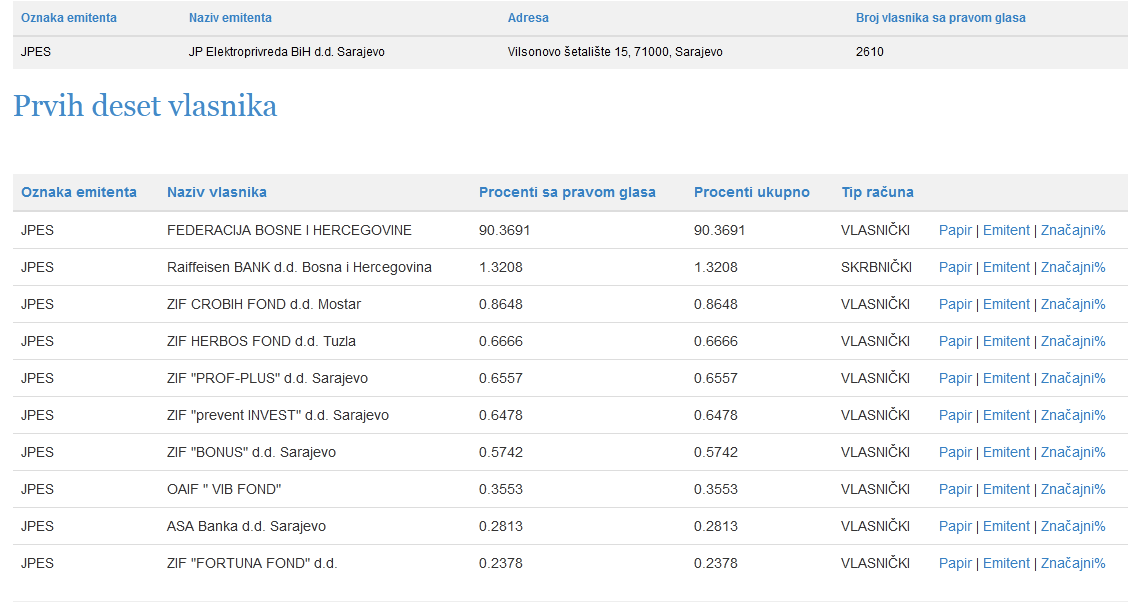Click Broj vlasnika sa pravom glasa header
Viewport: 1128px width, 614px height.
pyautogui.click(x=940, y=18)
